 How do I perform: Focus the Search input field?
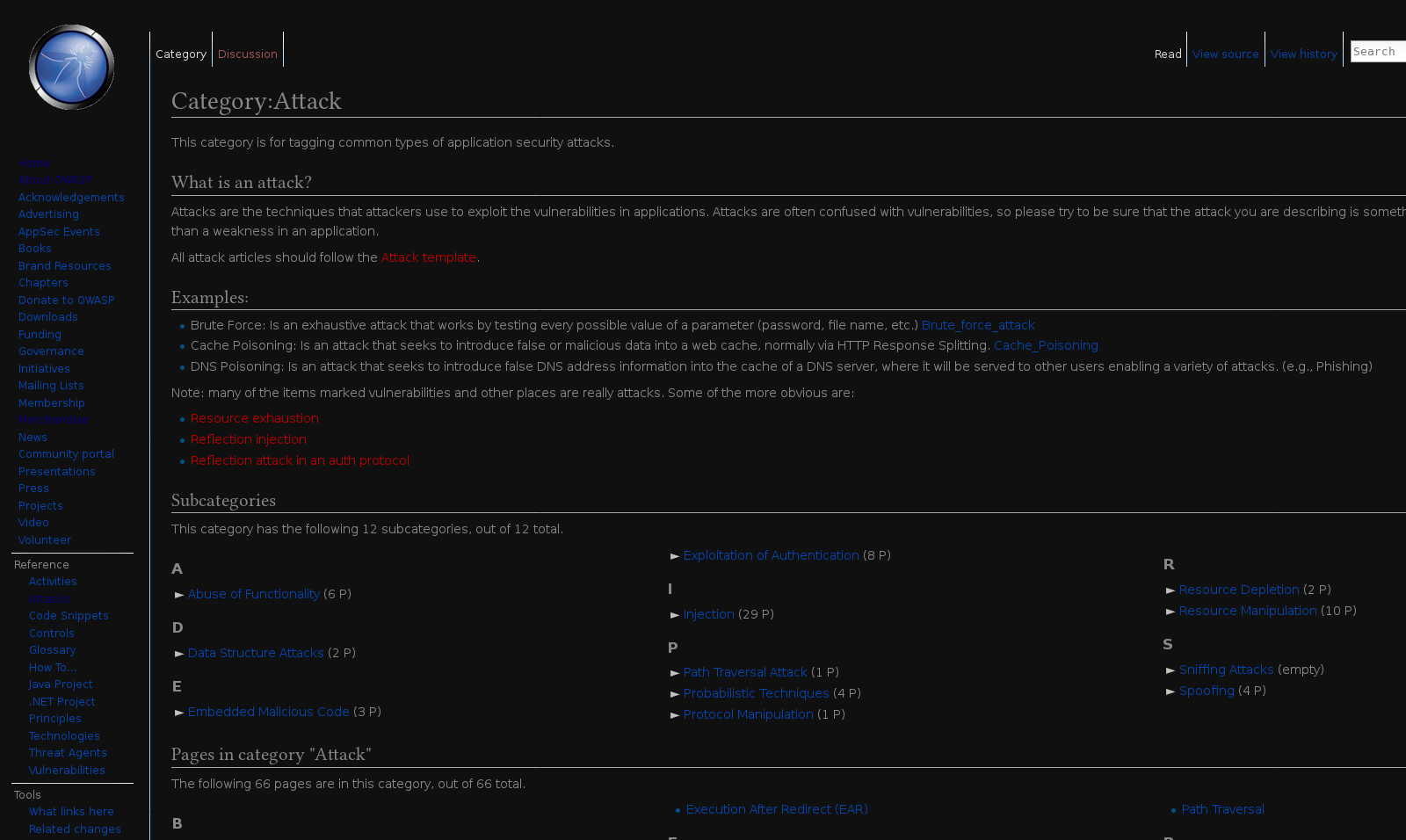(x=1378, y=52)
